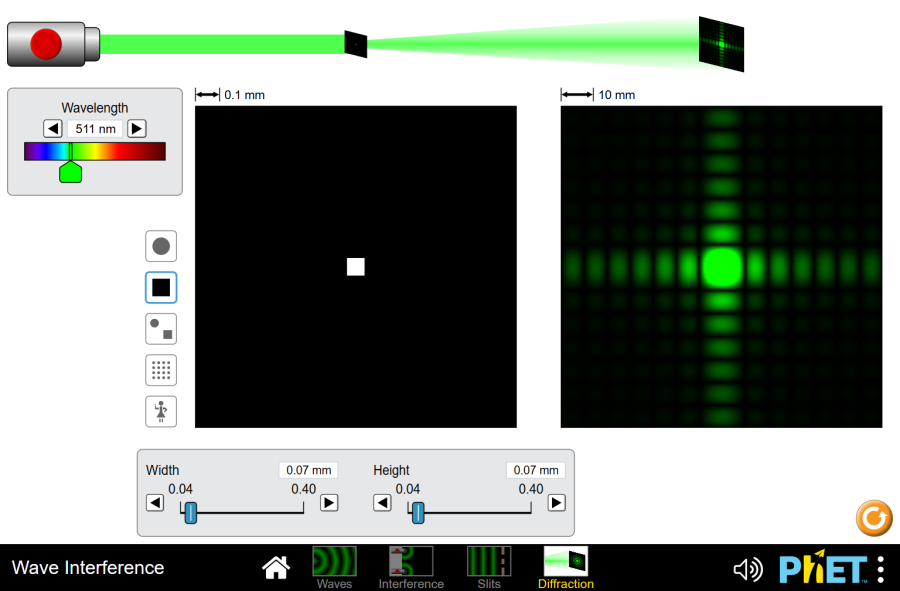Click the small diffraction screen at top
The height and width of the screenshot is (591, 900).
[x=721, y=44]
